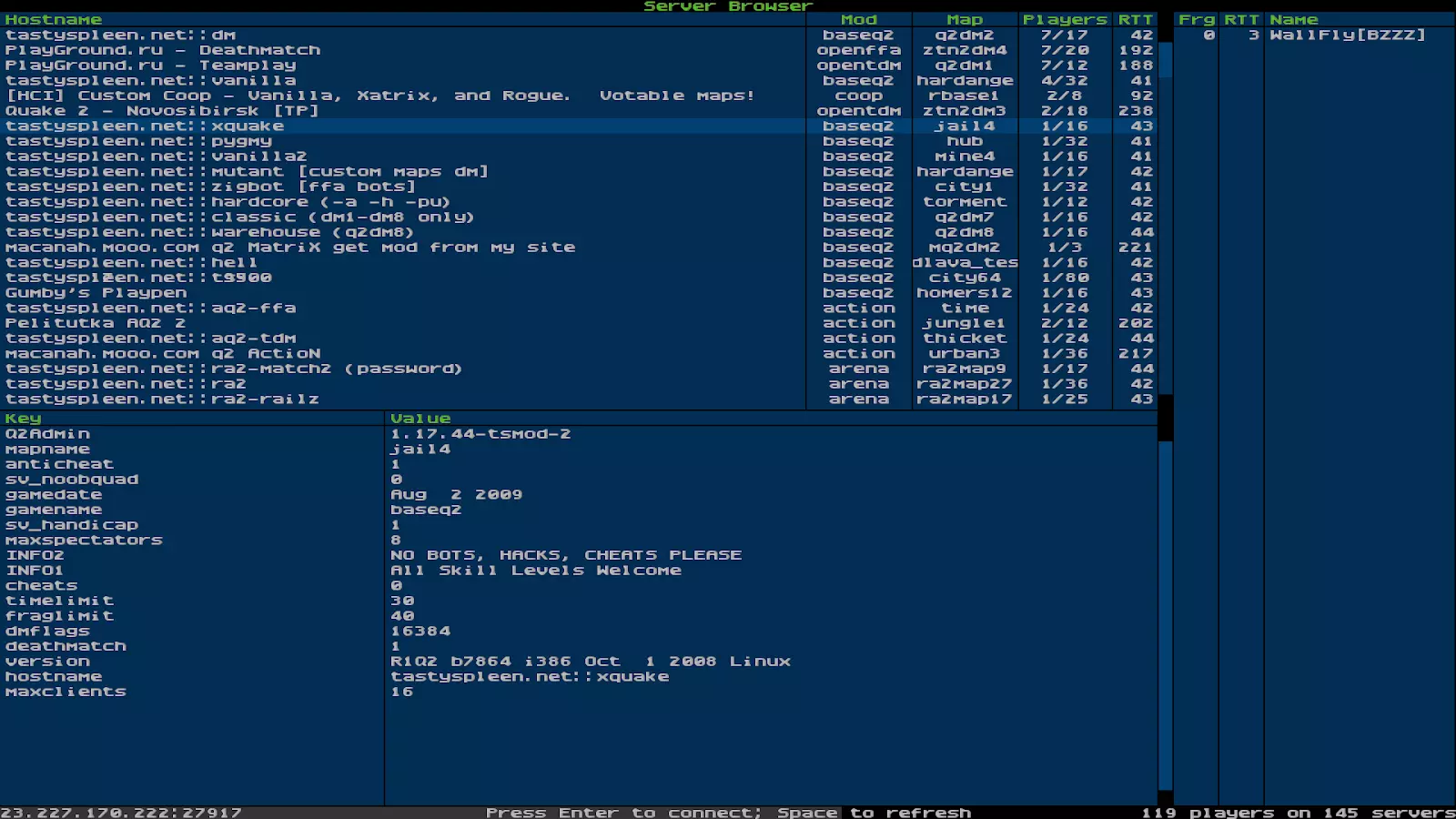This screenshot has width=1456, height=819.
Task: Click the sv_handicap key row
Action: tap(579, 525)
